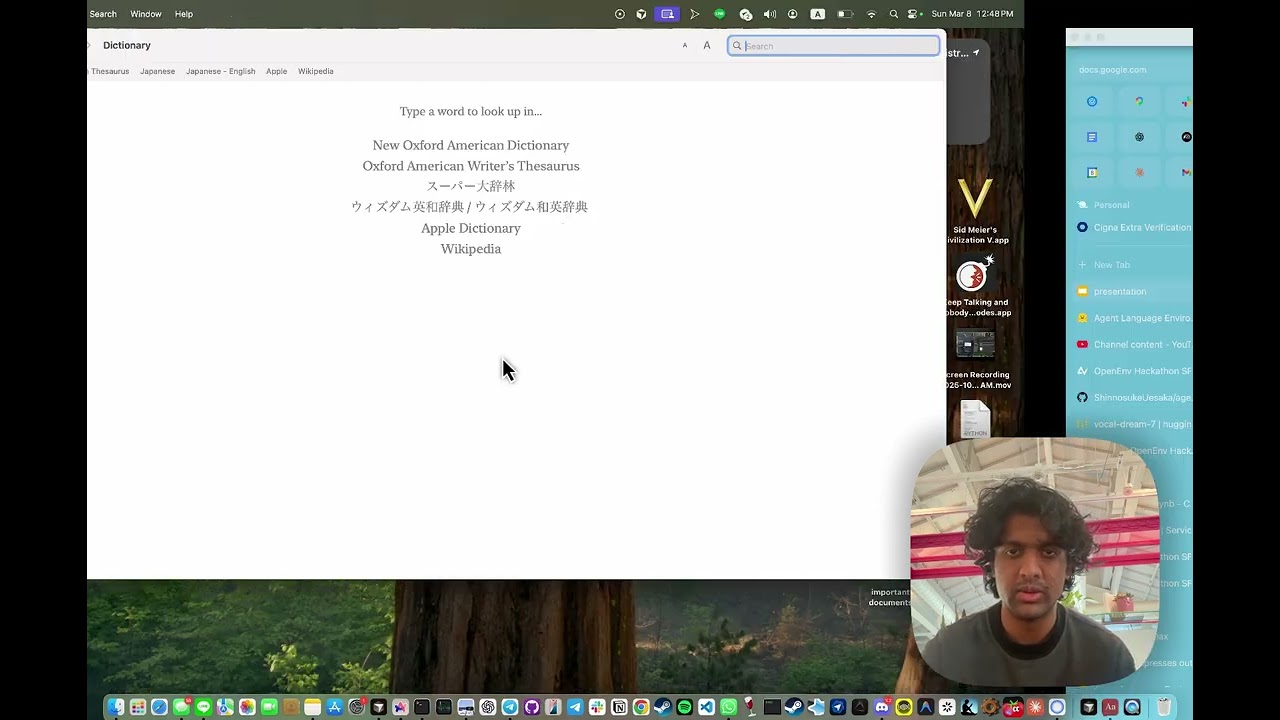
Task: Click the screen recording status icon in menu bar
Action: (x=620, y=14)
